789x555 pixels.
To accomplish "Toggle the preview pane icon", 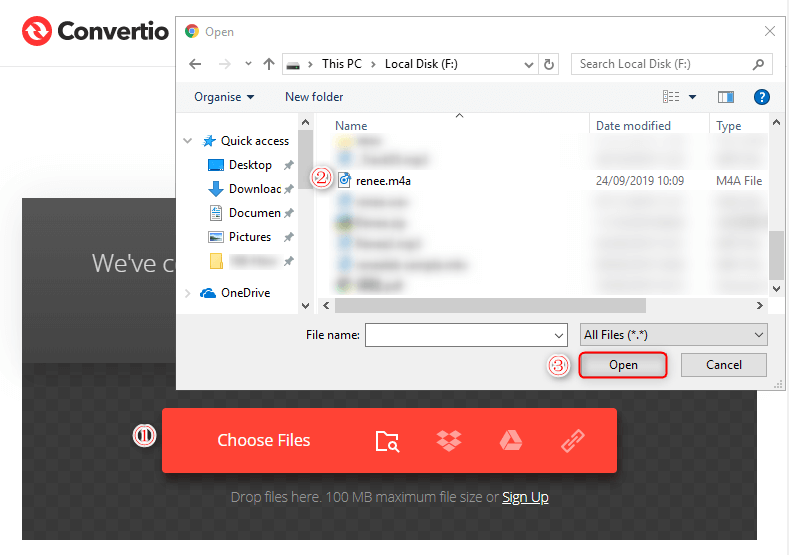I will (x=726, y=97).
